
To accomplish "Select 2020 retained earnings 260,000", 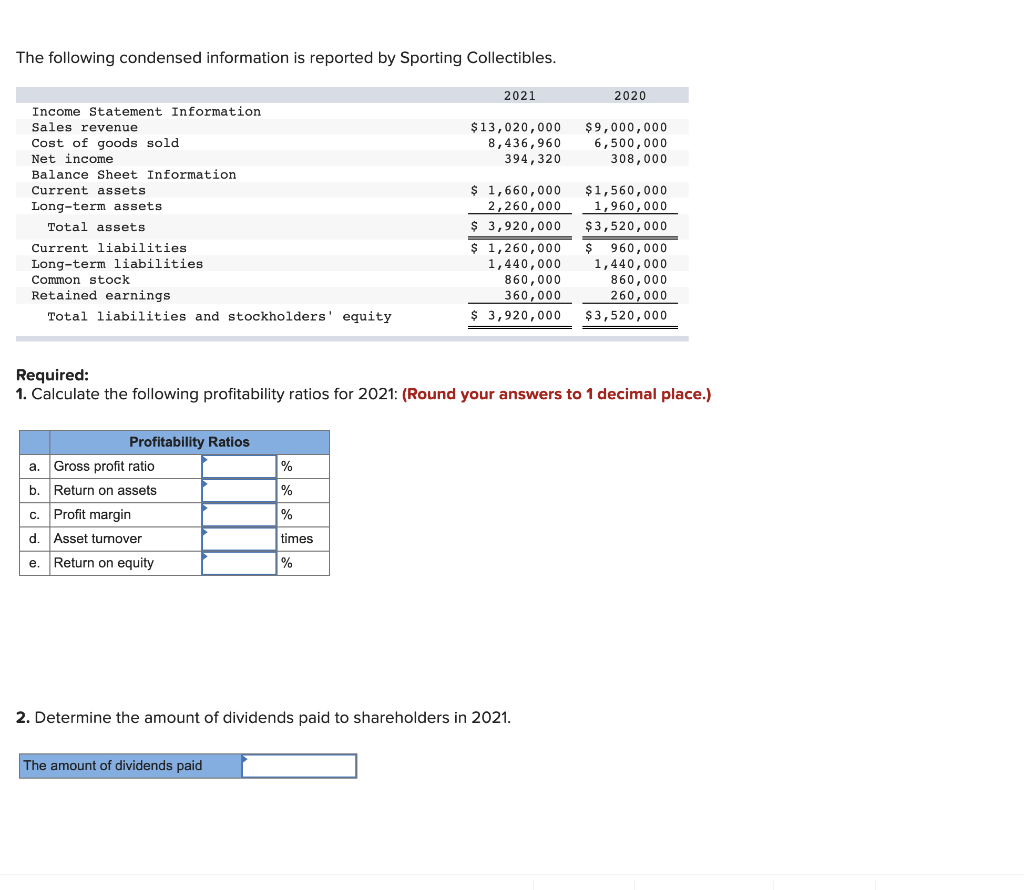I will tap(639, 295).
